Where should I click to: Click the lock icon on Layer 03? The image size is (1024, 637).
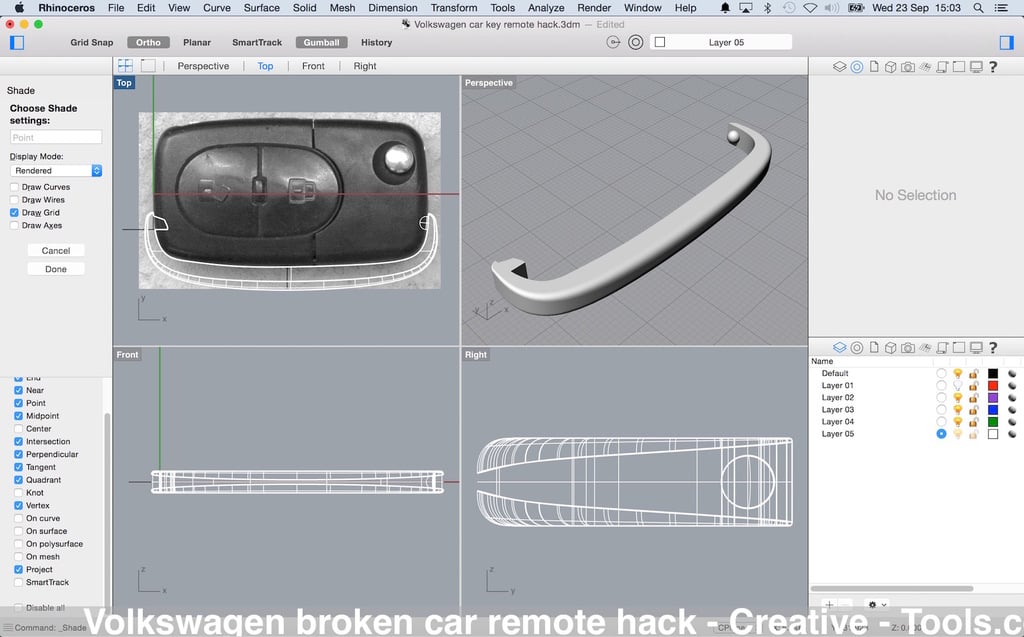[972, 409]
